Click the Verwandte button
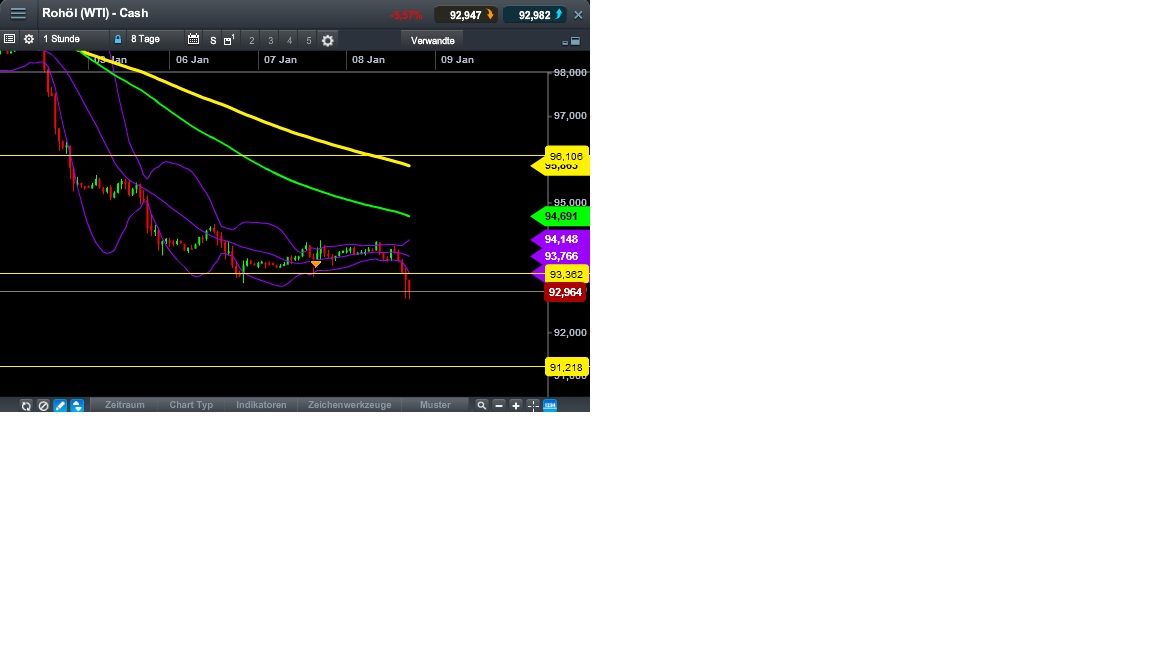1152x648 pixels. pyautogui.click(x=431, y=40)
